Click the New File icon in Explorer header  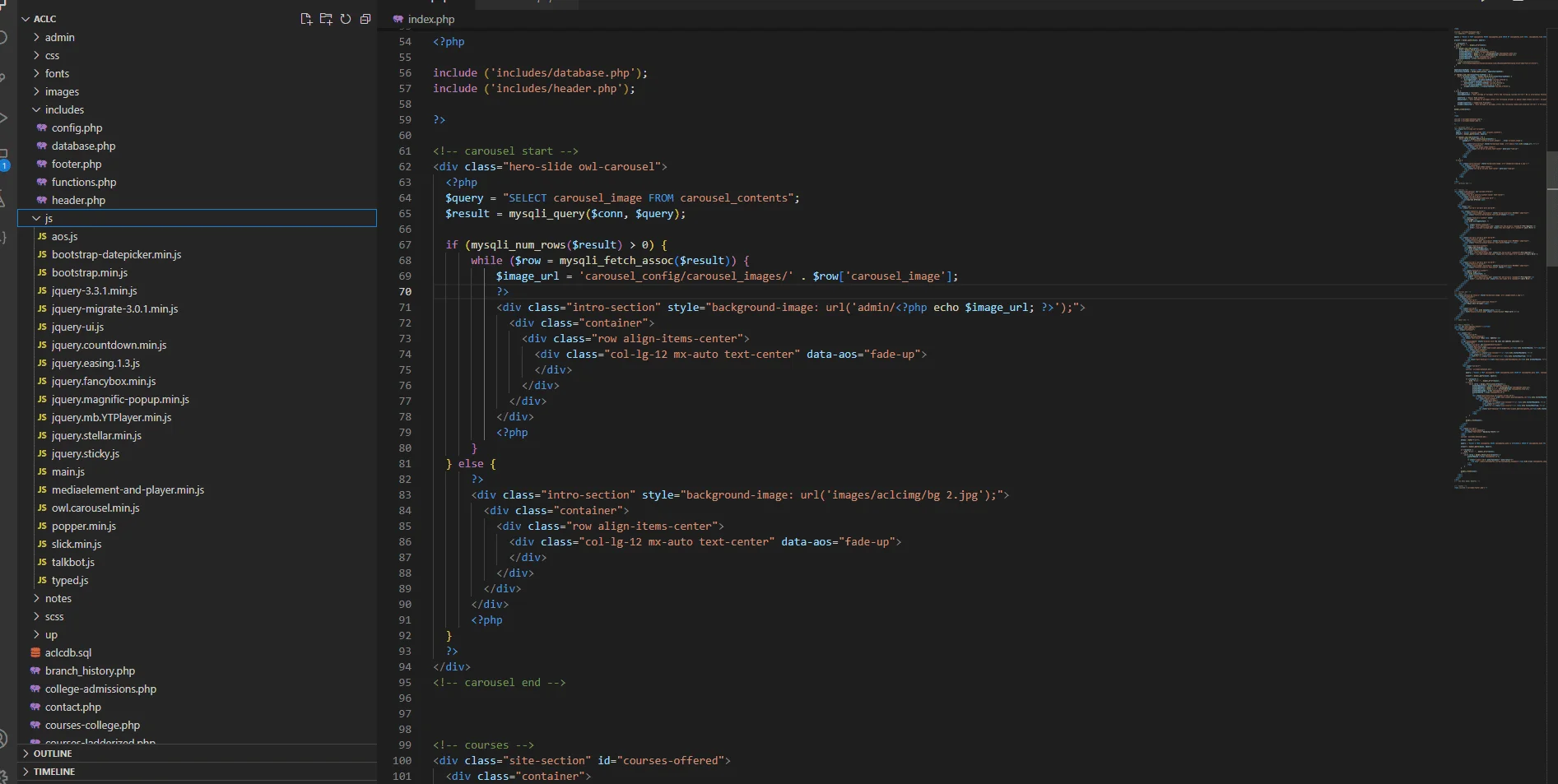coord(306,19)
